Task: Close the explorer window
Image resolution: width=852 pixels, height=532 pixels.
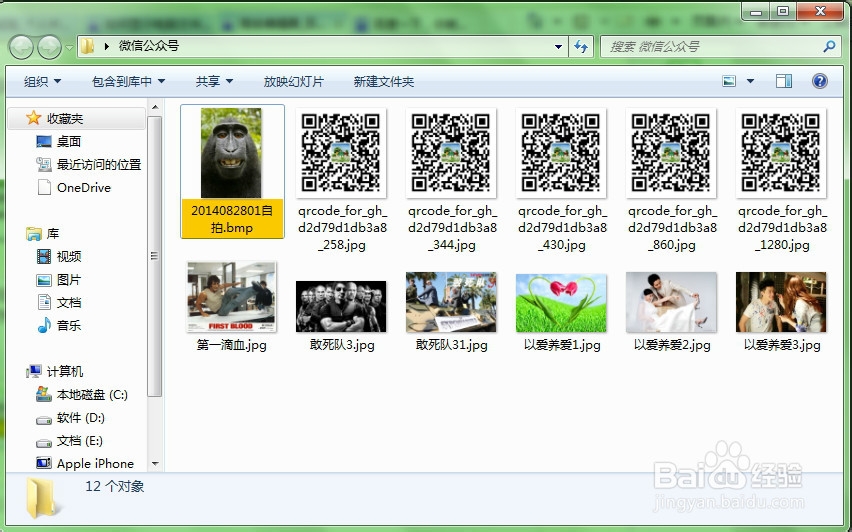Action: click(x=820, y=11)
